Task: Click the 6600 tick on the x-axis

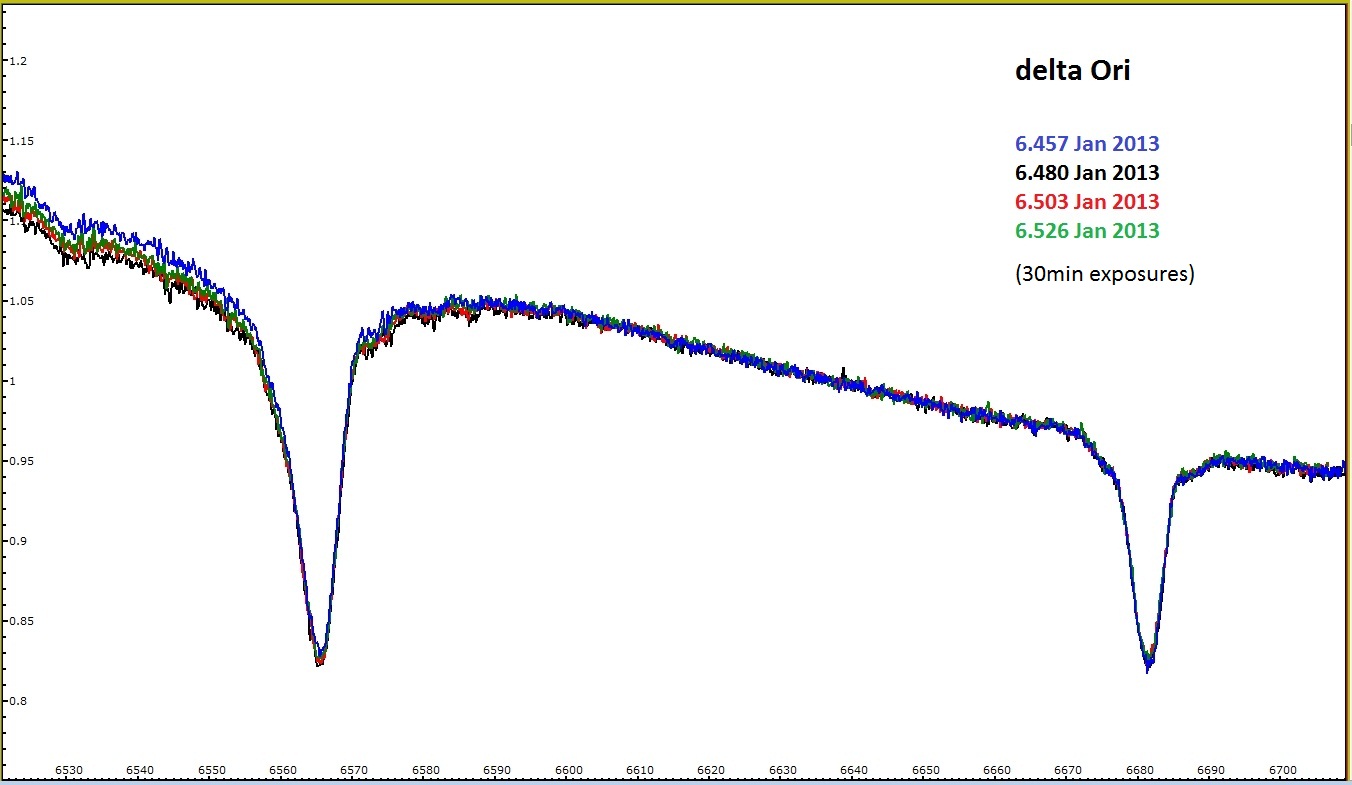Action: (x=569, y=769)
